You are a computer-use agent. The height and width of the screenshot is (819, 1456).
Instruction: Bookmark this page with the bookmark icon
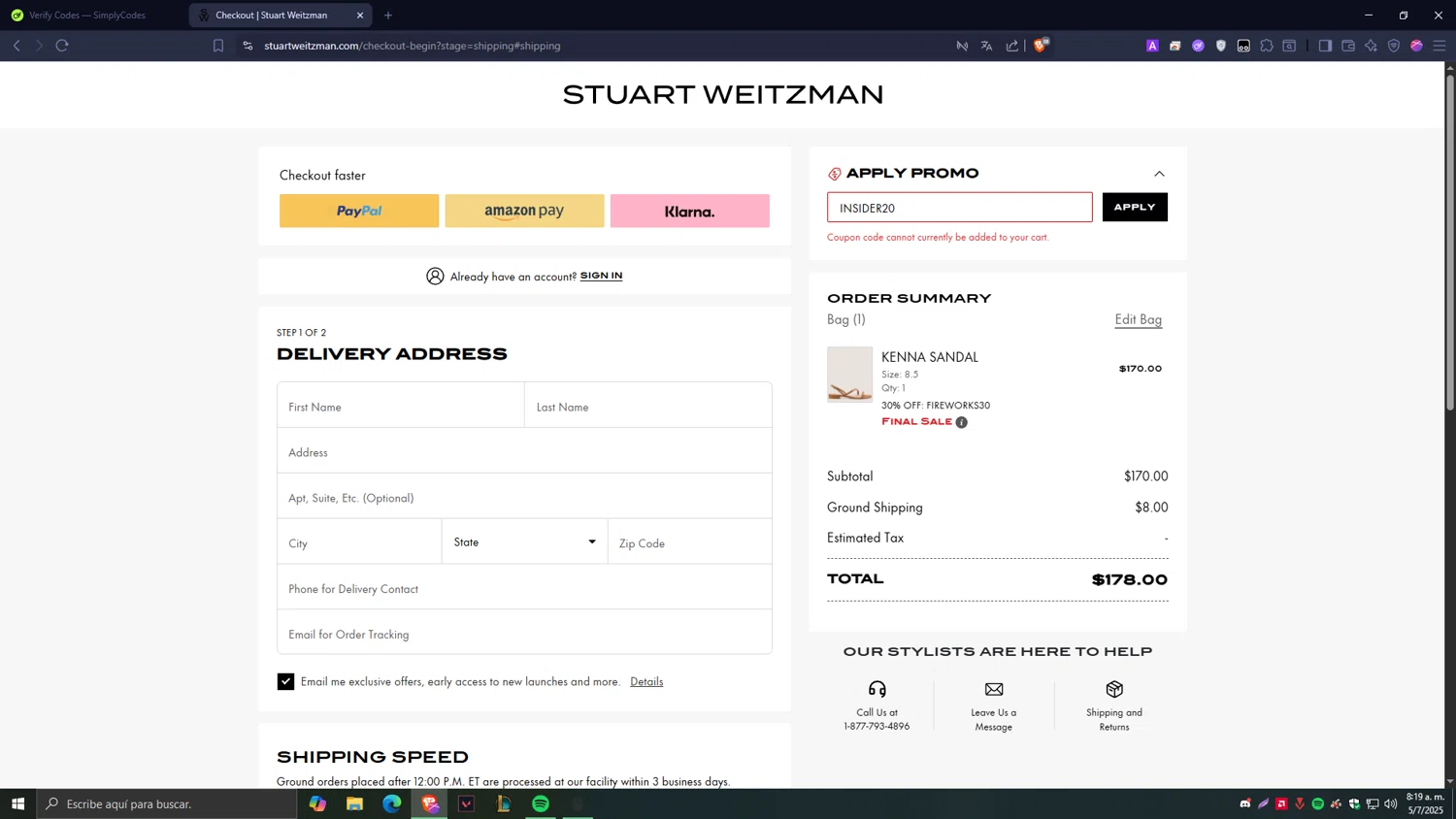[218, 46]
